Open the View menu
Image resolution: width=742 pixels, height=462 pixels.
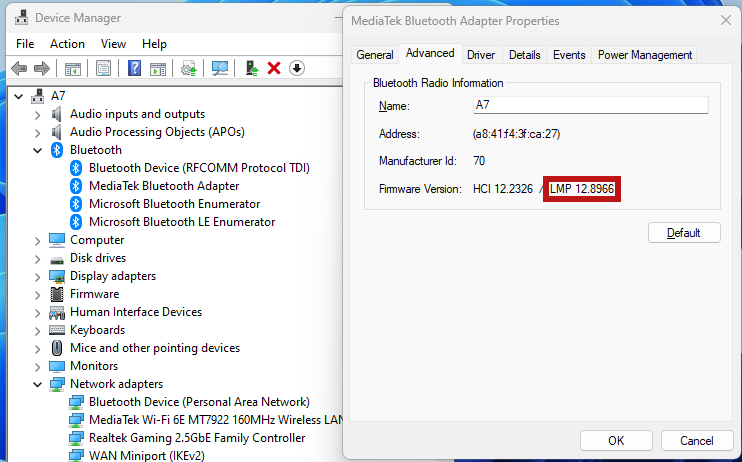113,44
